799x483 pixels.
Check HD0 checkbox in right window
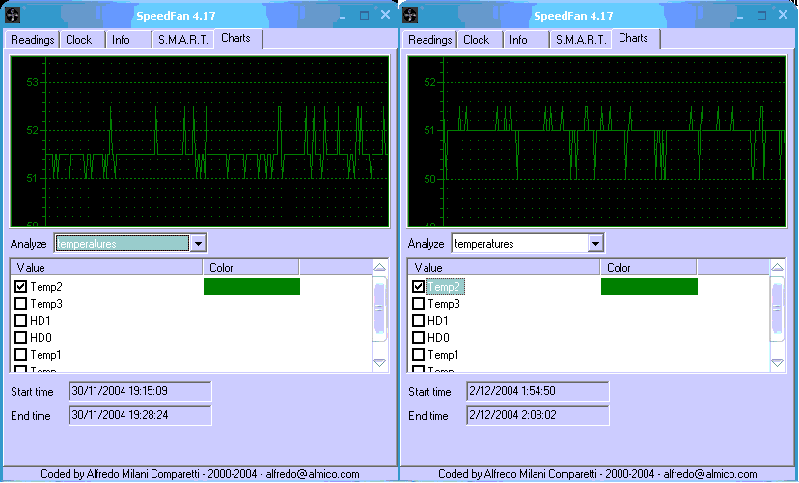click(418, 337)
